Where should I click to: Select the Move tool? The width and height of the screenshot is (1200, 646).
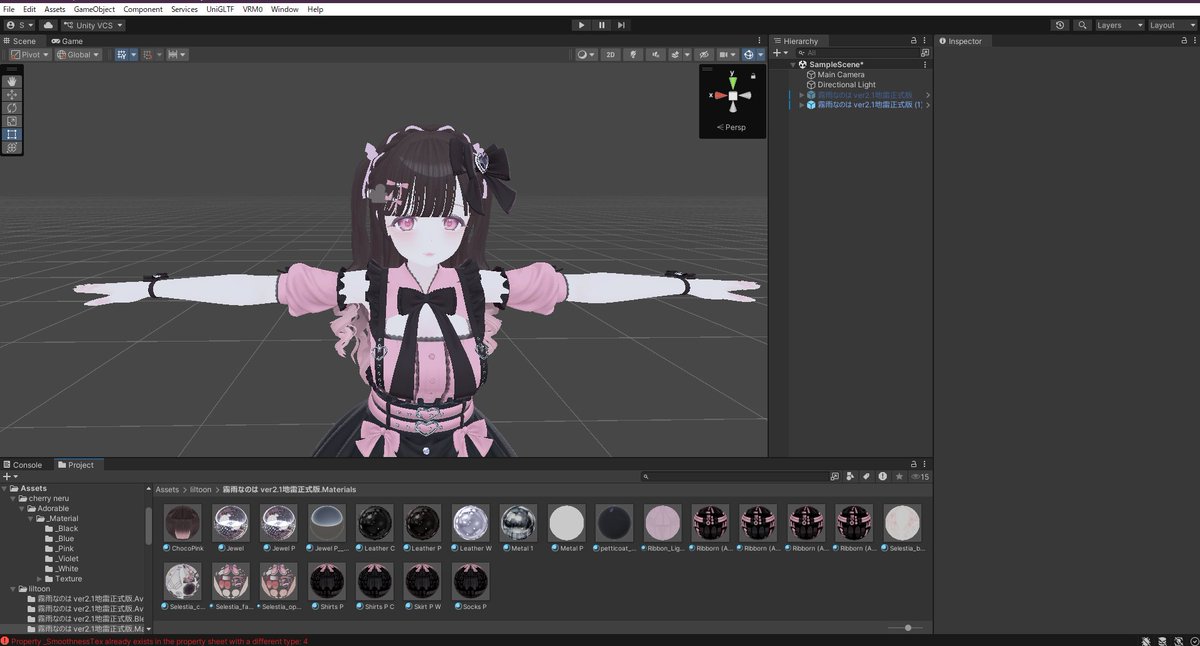(x=12, y=95)
